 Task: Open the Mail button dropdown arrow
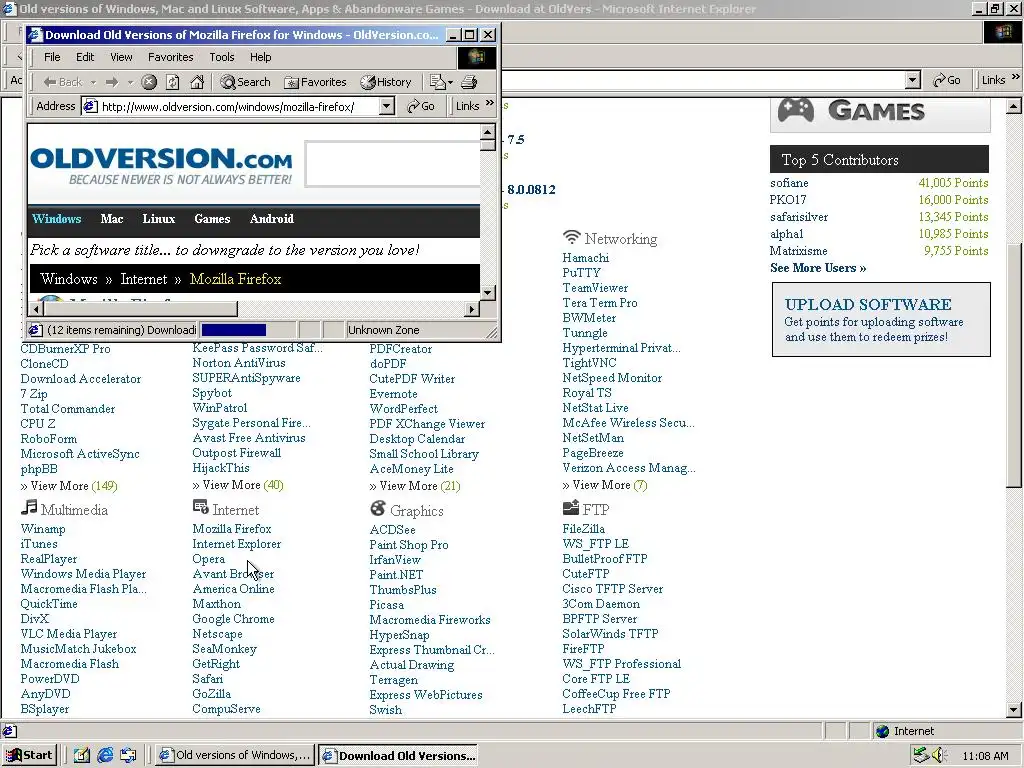(x=450, y=82)
